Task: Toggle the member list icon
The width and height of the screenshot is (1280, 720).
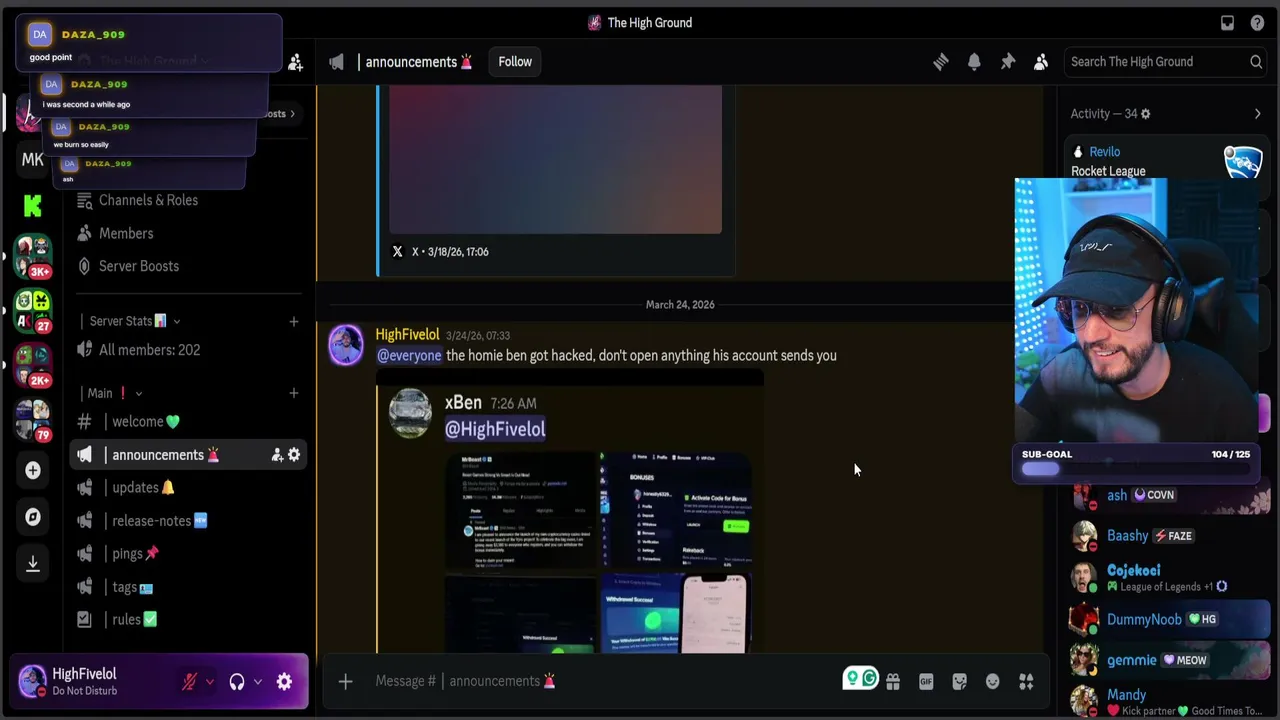Action: click(1041, 62)
